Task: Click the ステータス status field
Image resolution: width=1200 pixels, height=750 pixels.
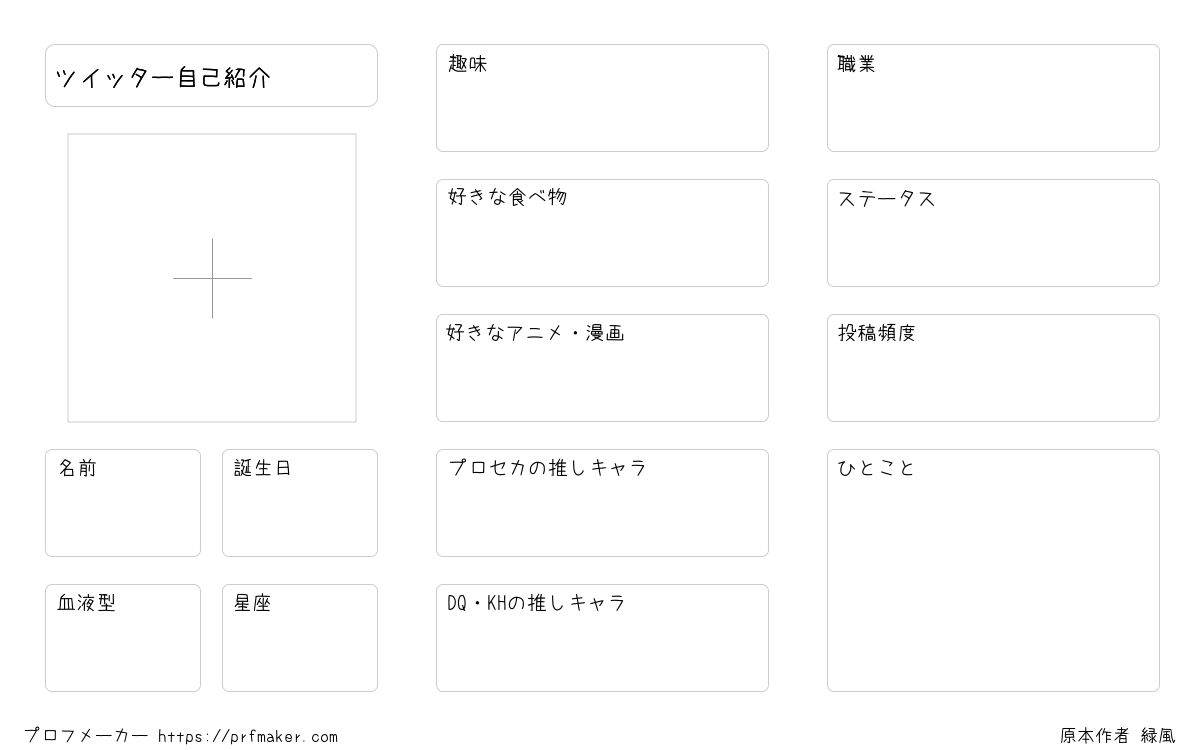Action: tap(993, 233)
